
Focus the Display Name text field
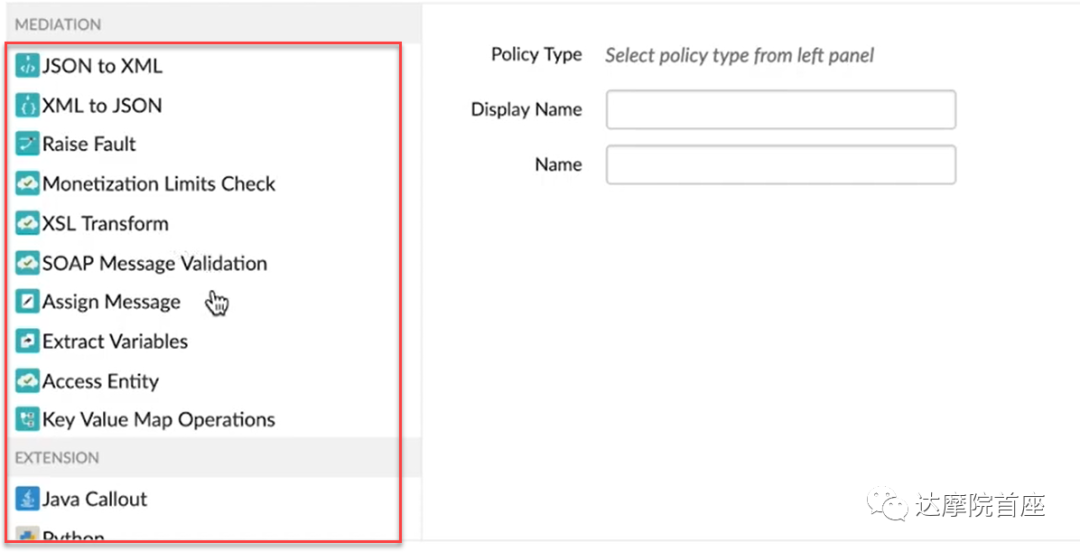coord(780,110)
